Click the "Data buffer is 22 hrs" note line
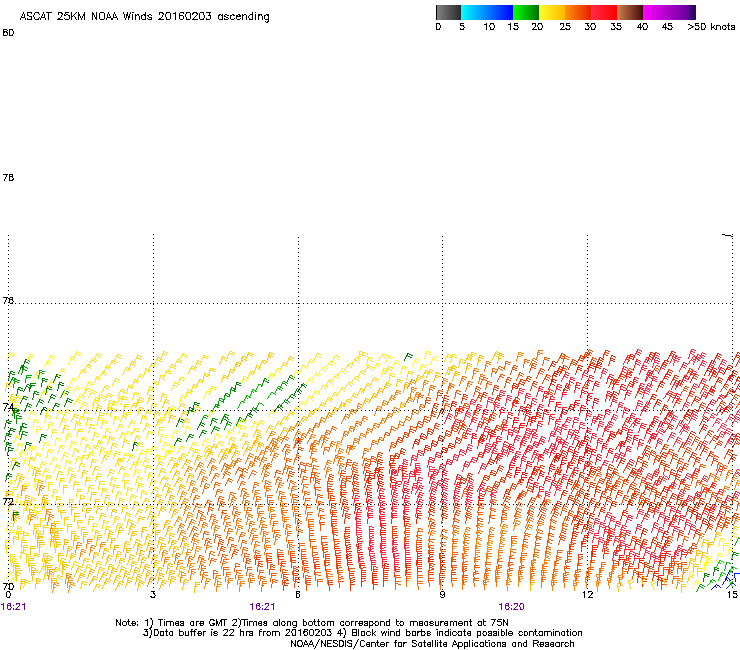 (362, 633)
